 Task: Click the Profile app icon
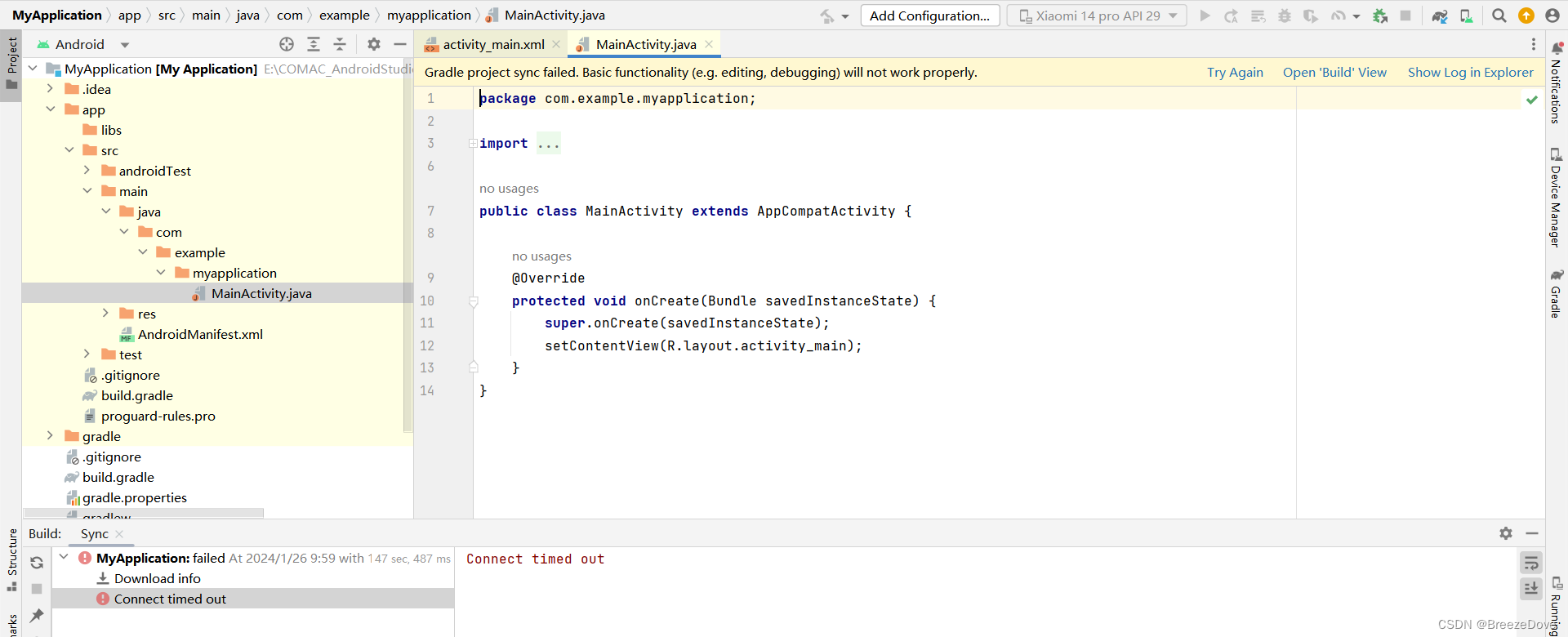[1338, 16]
